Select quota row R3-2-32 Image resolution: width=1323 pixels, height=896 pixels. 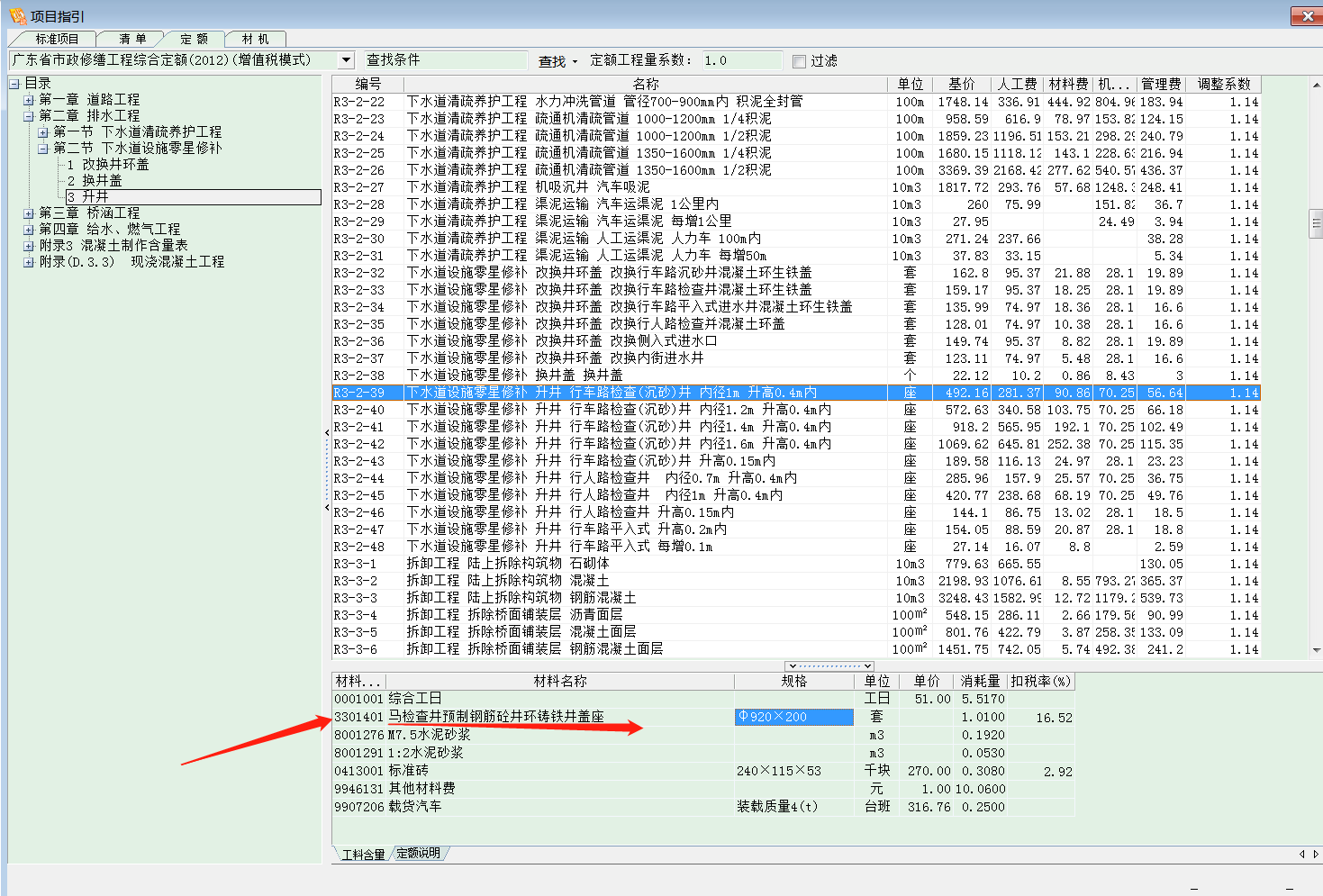(x=796, y=273)
